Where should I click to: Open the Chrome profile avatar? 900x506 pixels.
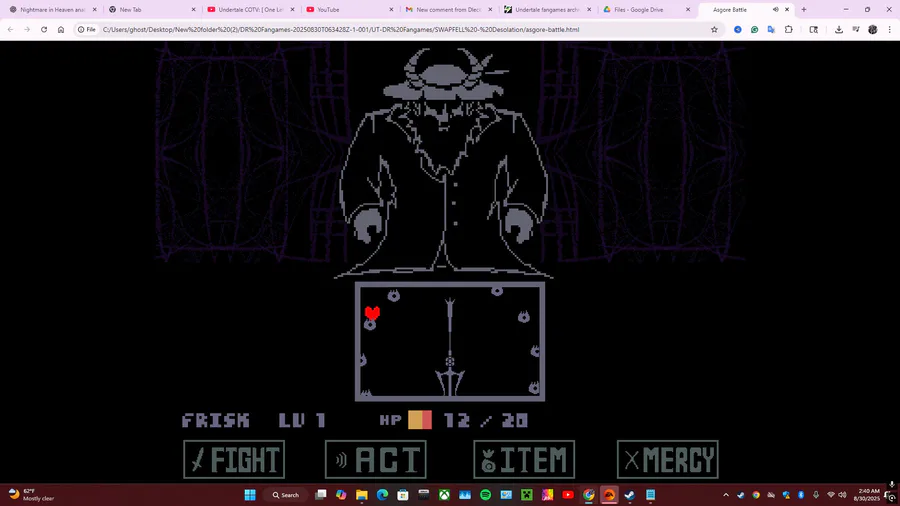pos(872,29)
